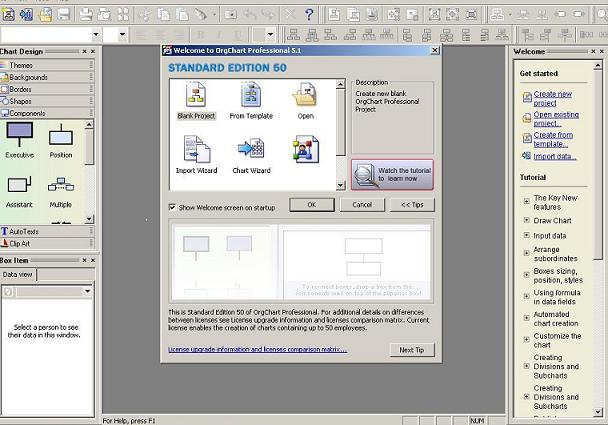
Task: Click the welcome dialog icon list scroll-down arrow
Action: point(340,185)
